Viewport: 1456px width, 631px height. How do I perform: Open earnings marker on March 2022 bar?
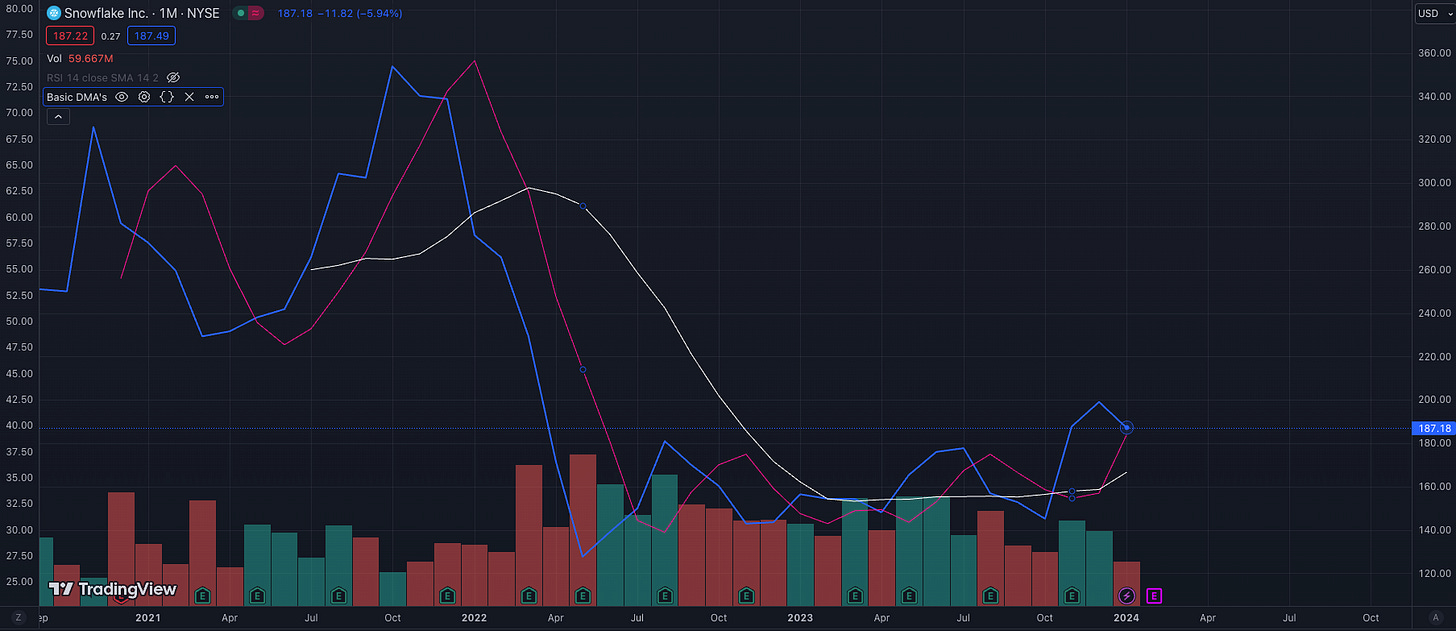tap(529, 596)
